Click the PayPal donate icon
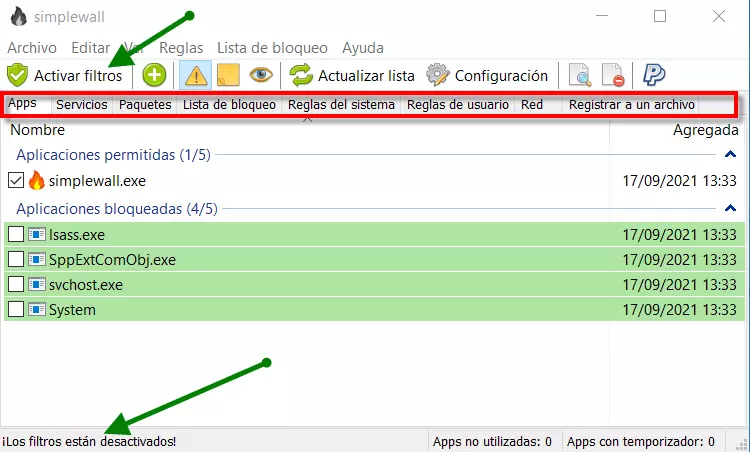Viewport: 750px width, 452px height. (x=654, y=75)
